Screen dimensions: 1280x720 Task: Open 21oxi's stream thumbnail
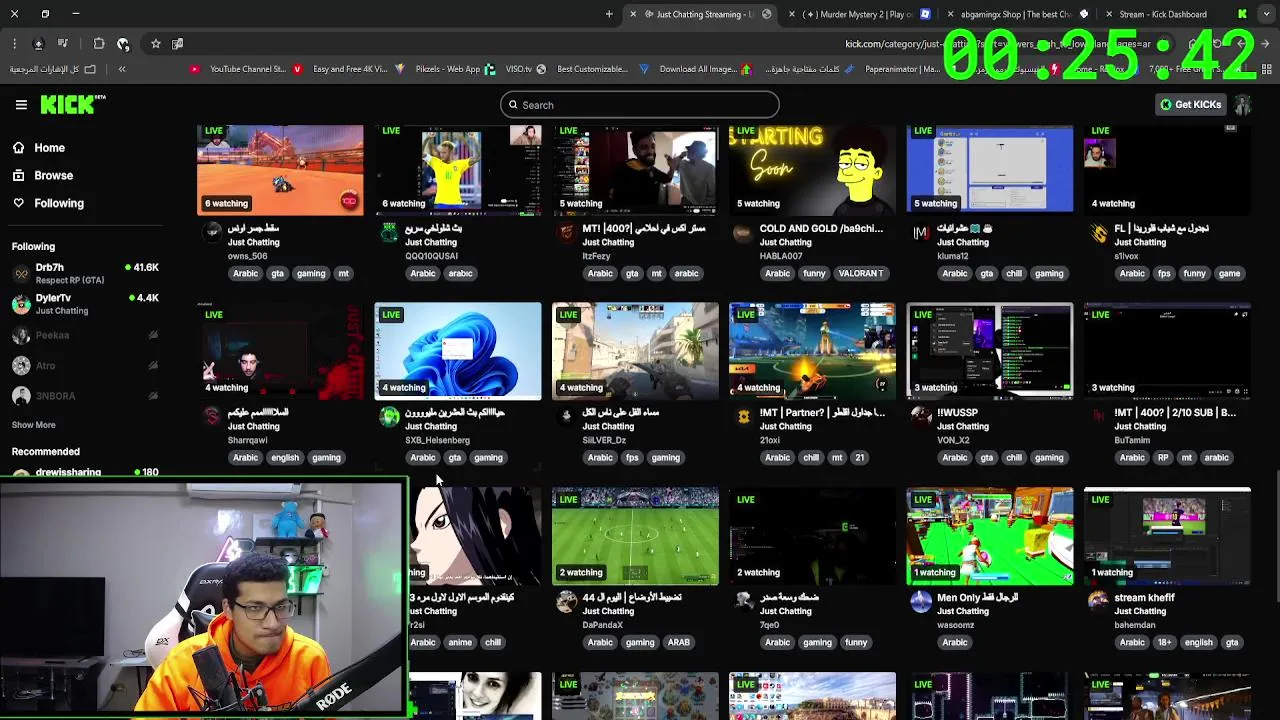coord(812,351)
